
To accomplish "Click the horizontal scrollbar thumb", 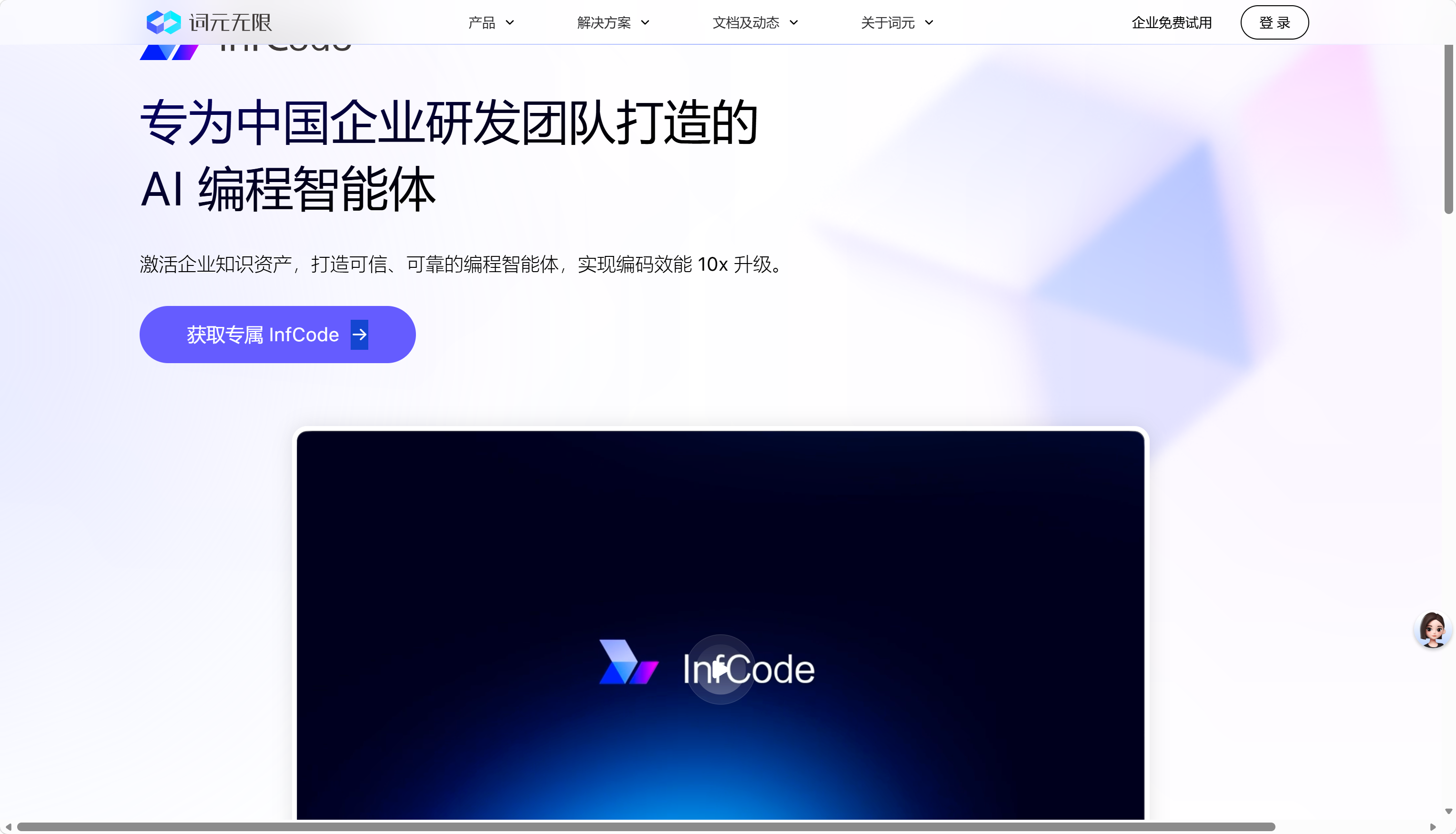I will (646, 827).
